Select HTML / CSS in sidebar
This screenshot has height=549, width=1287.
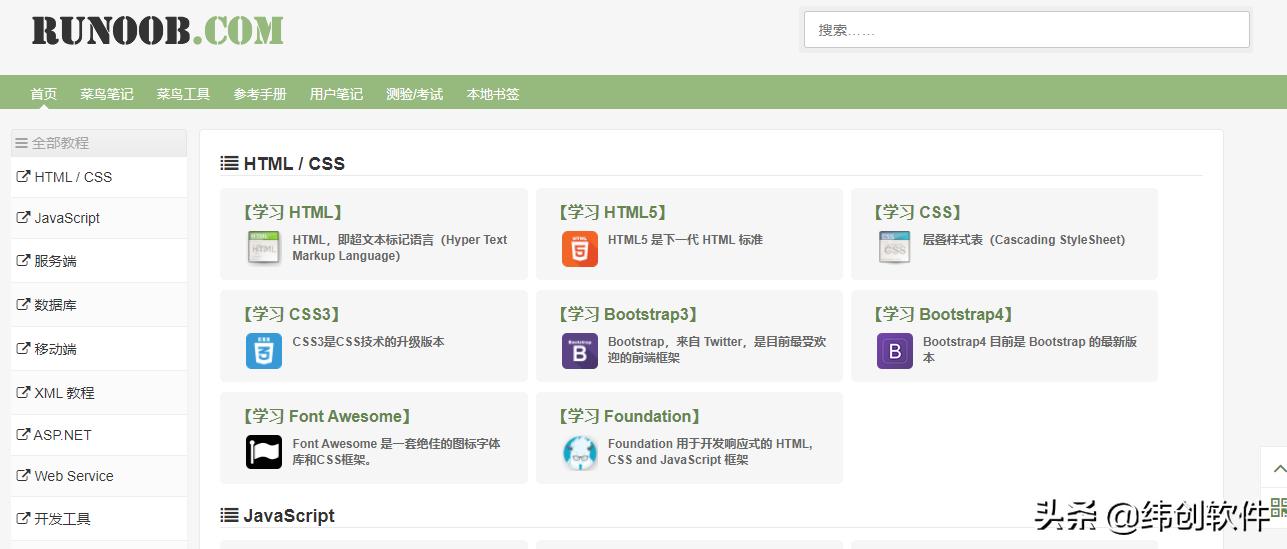(99, 177)
